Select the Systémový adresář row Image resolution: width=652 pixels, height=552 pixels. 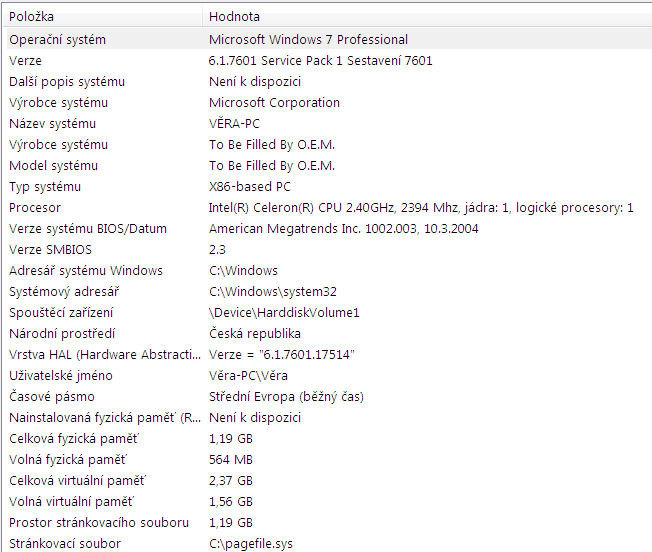(329, 291)
